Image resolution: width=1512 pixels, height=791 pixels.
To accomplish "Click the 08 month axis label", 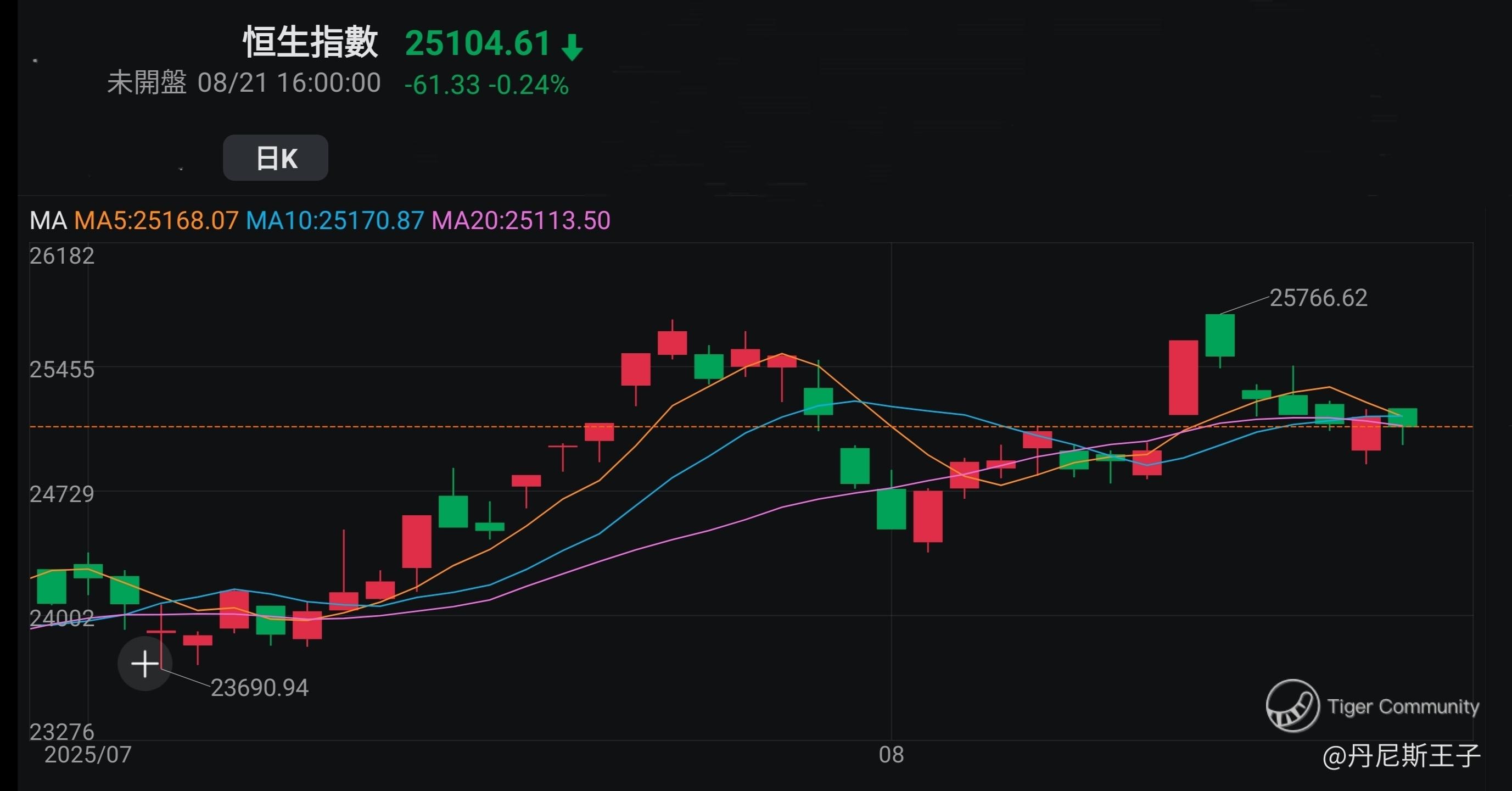I will pyautogui.click(x=891, y=755).
